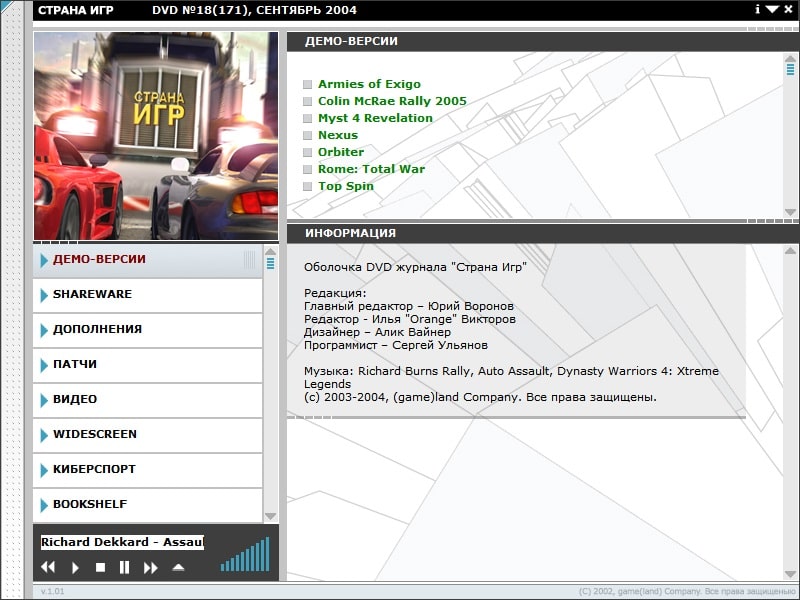Click the rewind playback button
This screenshot has width=800, height=600.
click(48, 567)
